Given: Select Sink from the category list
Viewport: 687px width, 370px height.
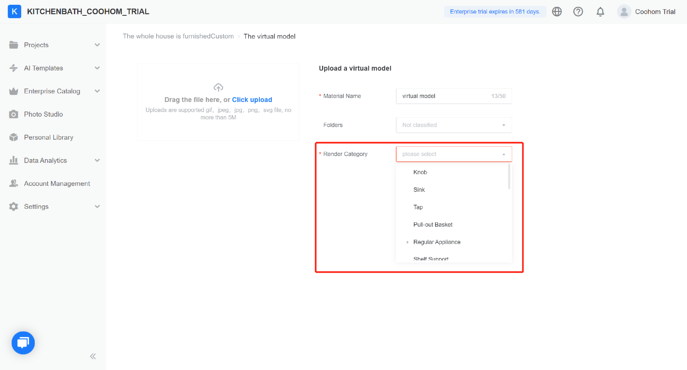Looking at the screenshot, I should click(419, 190).
